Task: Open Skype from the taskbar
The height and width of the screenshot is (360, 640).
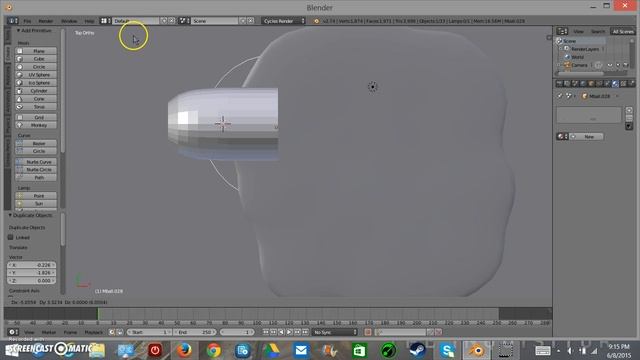Action: (x=447, y=350)
